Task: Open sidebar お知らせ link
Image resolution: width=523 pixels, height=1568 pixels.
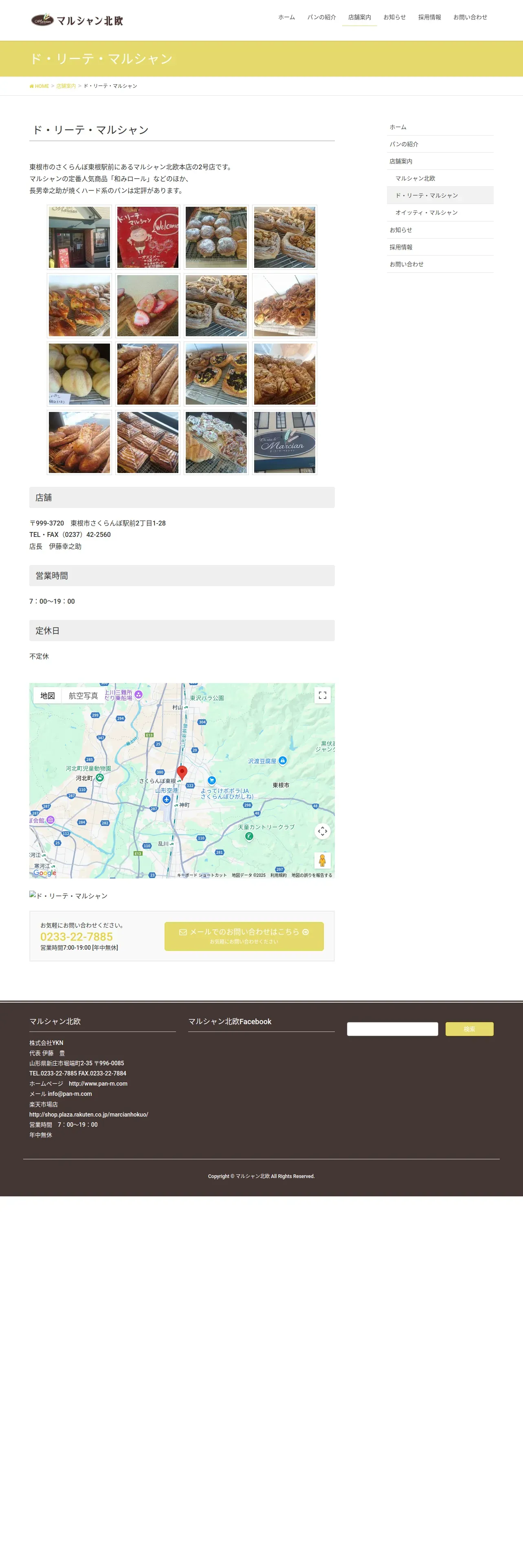Action: point(439,230)
